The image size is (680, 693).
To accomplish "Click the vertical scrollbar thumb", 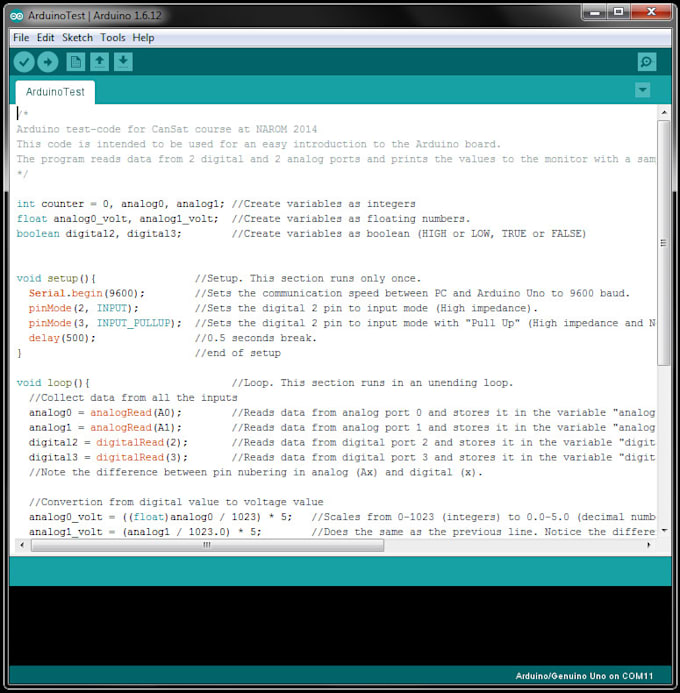I will click(x=664, y=242).
